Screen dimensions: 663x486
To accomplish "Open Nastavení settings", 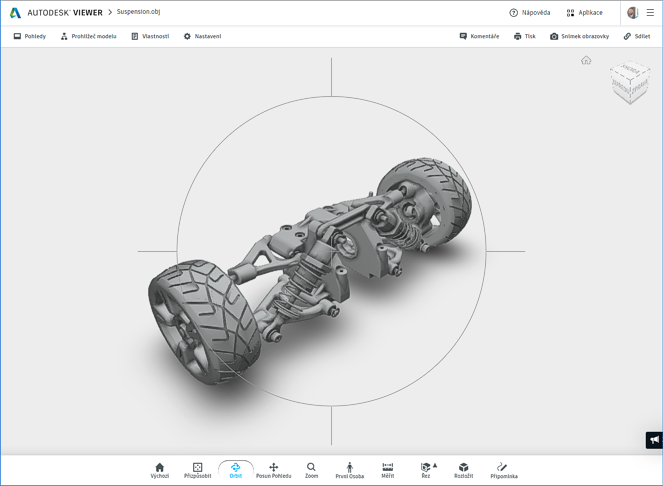I will click(x=202, y=36).
